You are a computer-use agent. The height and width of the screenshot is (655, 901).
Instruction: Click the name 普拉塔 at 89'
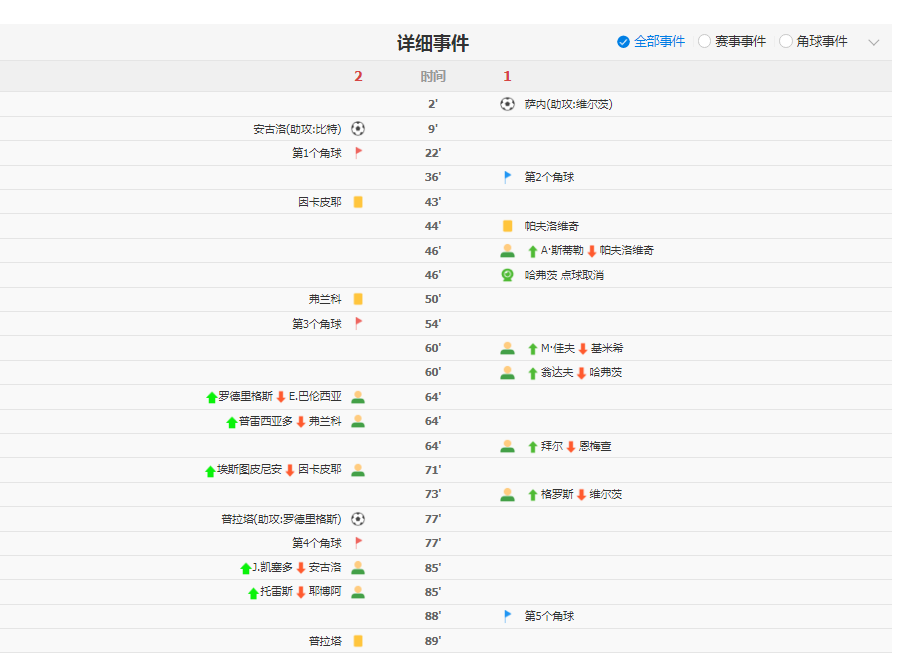[325, 641]
